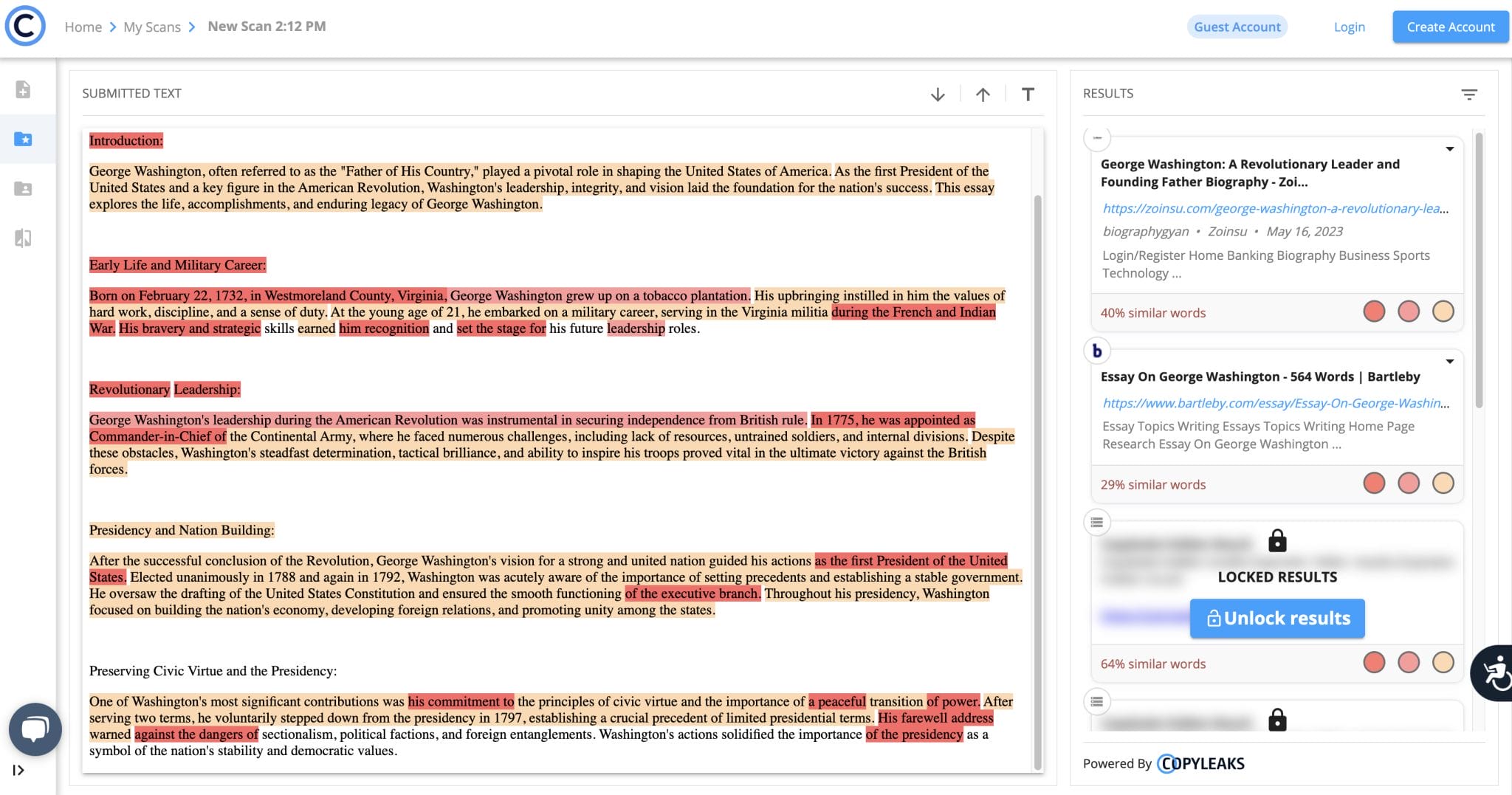Open the results filter icon

[x=1469, y=94]
